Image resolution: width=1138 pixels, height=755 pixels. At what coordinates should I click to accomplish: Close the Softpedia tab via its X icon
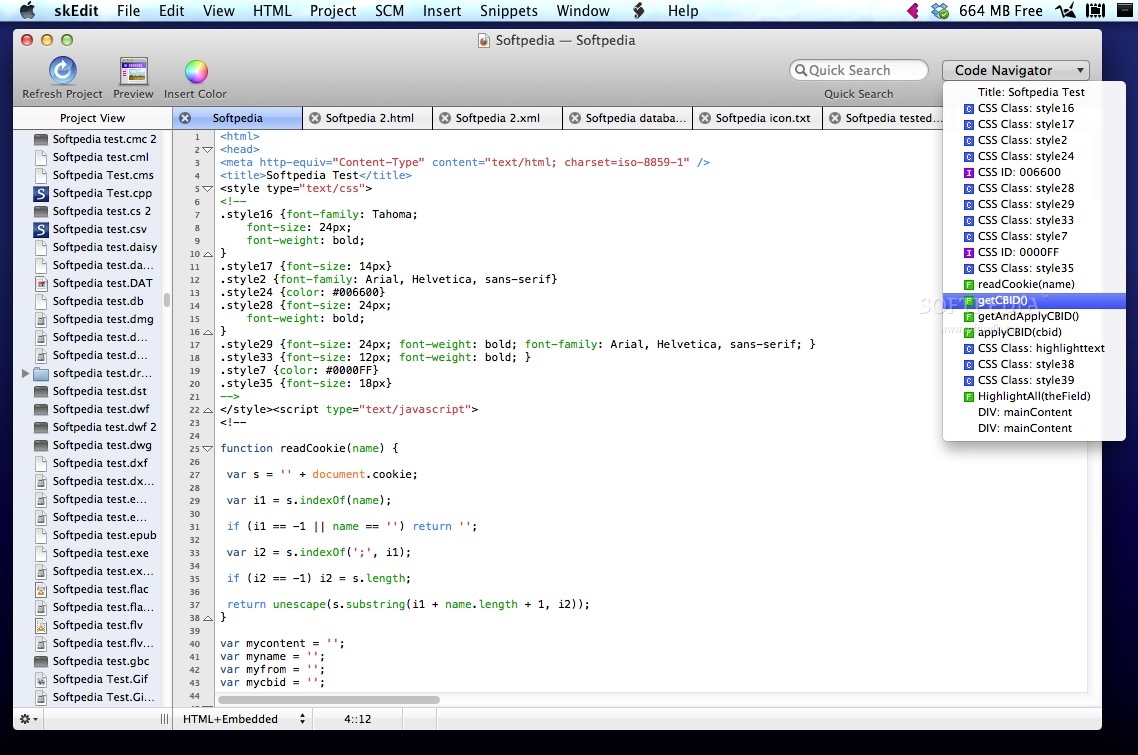tap(185, 118)
